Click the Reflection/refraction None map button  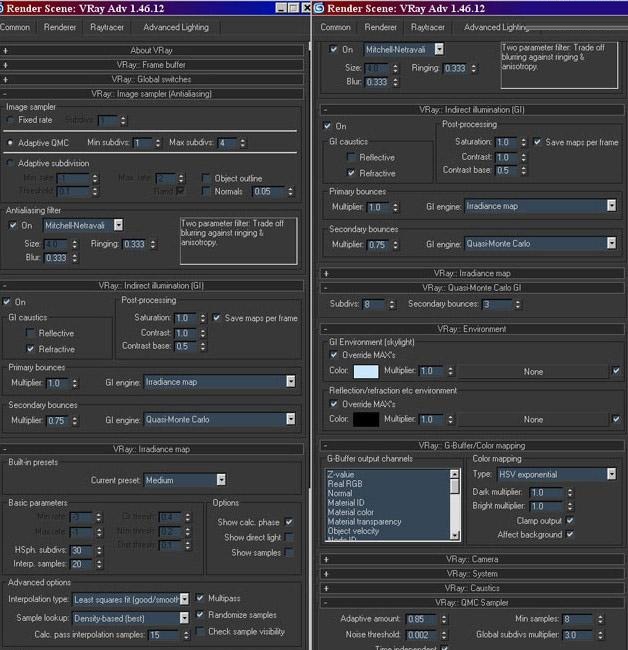point(533,420)
